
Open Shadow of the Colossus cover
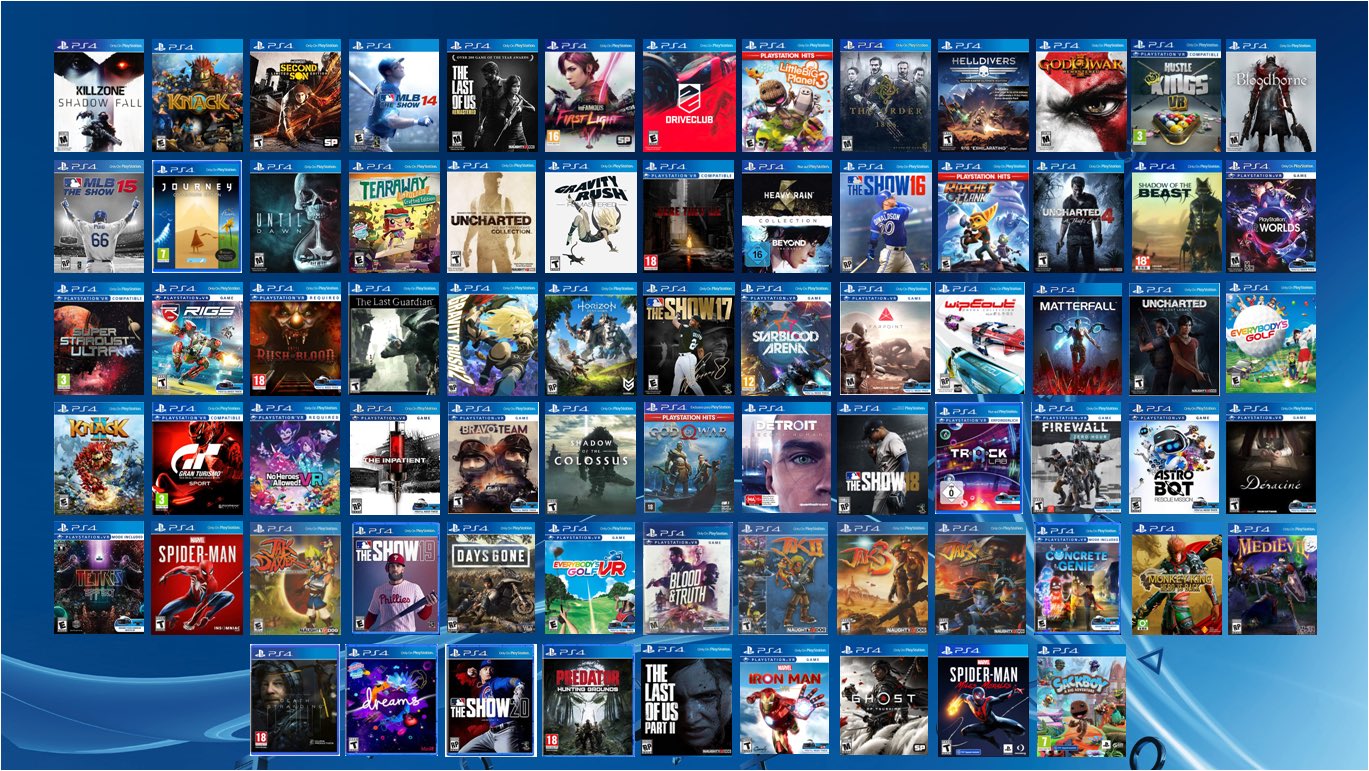click(x=590, y=458)
